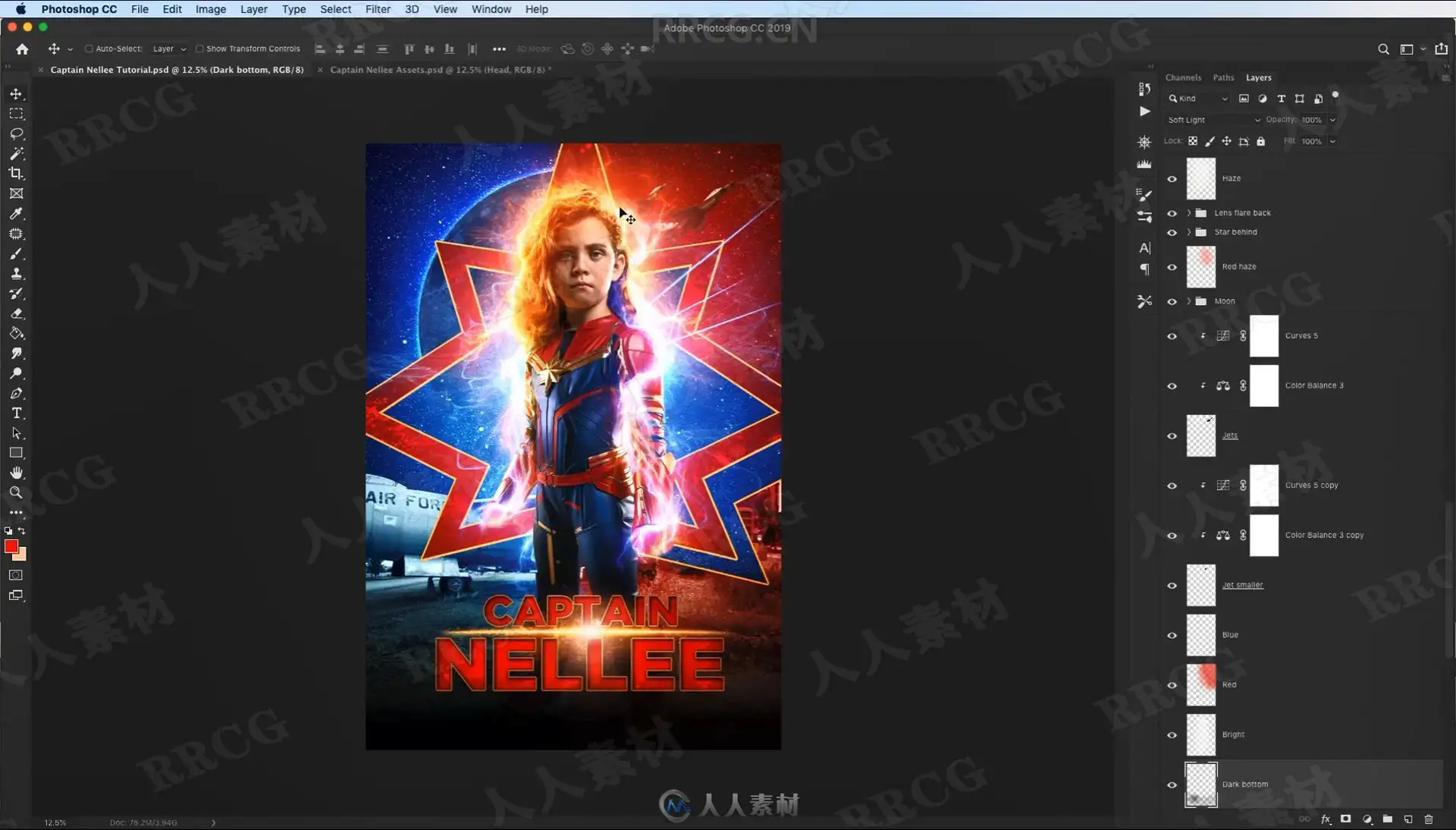Hide the Haze layer
Screen dimensions: 1456x830
click(1172, 179)
